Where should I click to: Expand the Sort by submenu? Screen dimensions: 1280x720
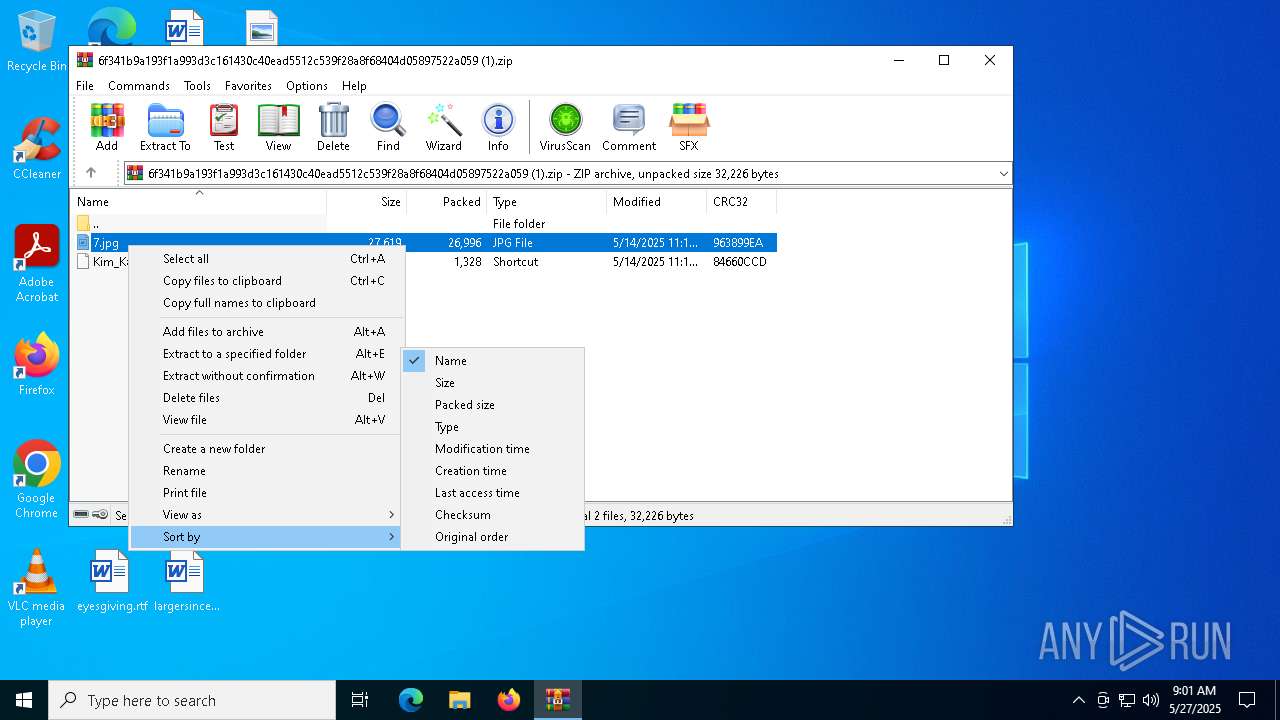[265, 537]
